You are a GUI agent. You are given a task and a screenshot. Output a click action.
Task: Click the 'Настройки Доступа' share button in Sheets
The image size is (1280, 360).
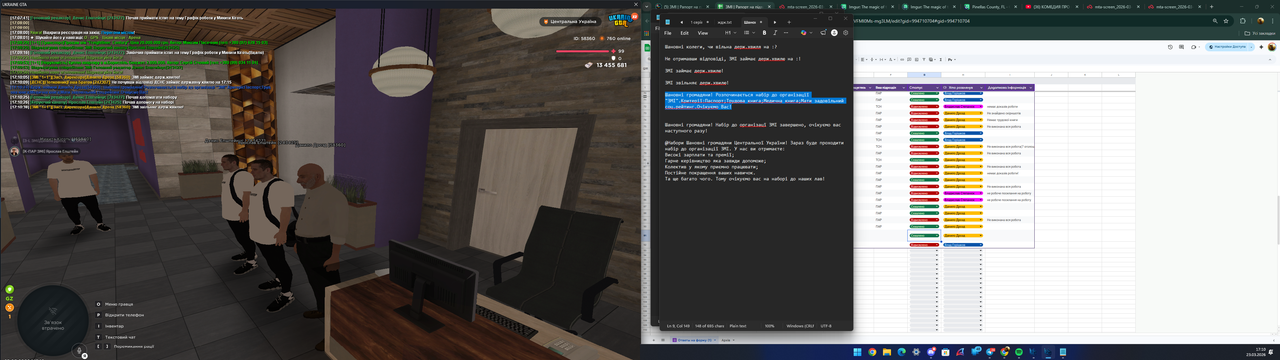click(1225, 47)
